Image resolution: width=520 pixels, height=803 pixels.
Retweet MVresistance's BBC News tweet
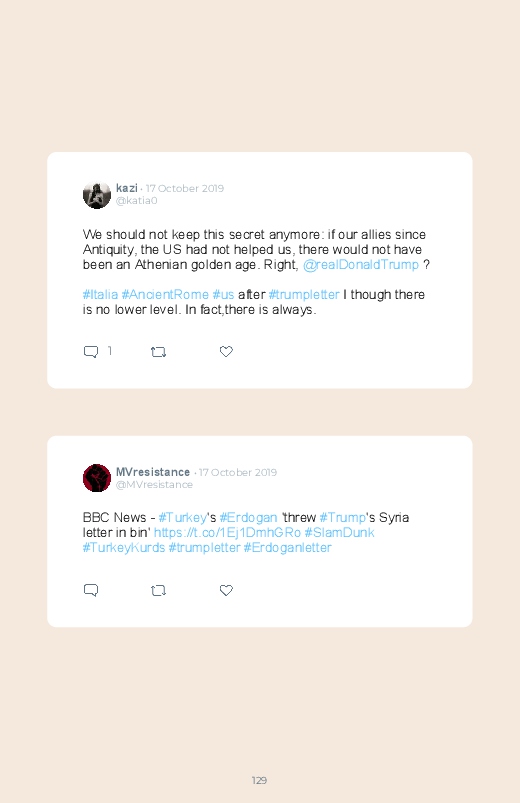click(x=158, y=590)
